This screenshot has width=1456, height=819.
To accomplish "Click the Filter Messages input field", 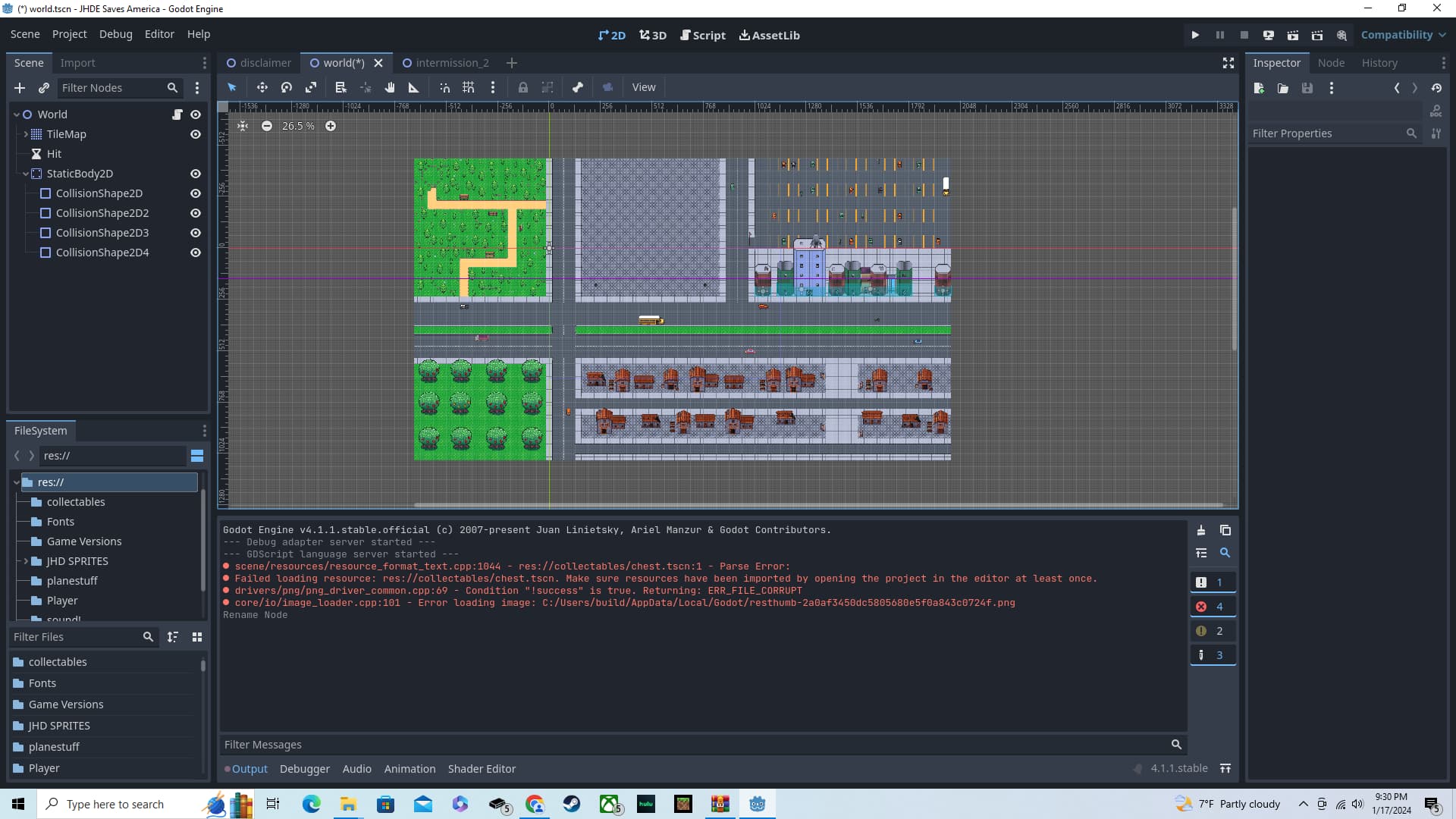I will pyautogui.click(x=702, y=745).
